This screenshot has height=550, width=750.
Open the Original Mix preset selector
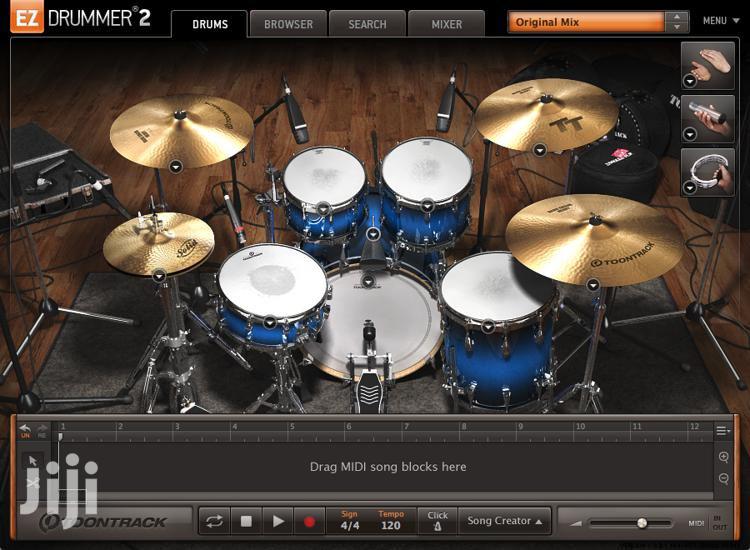tap(586, 22)
